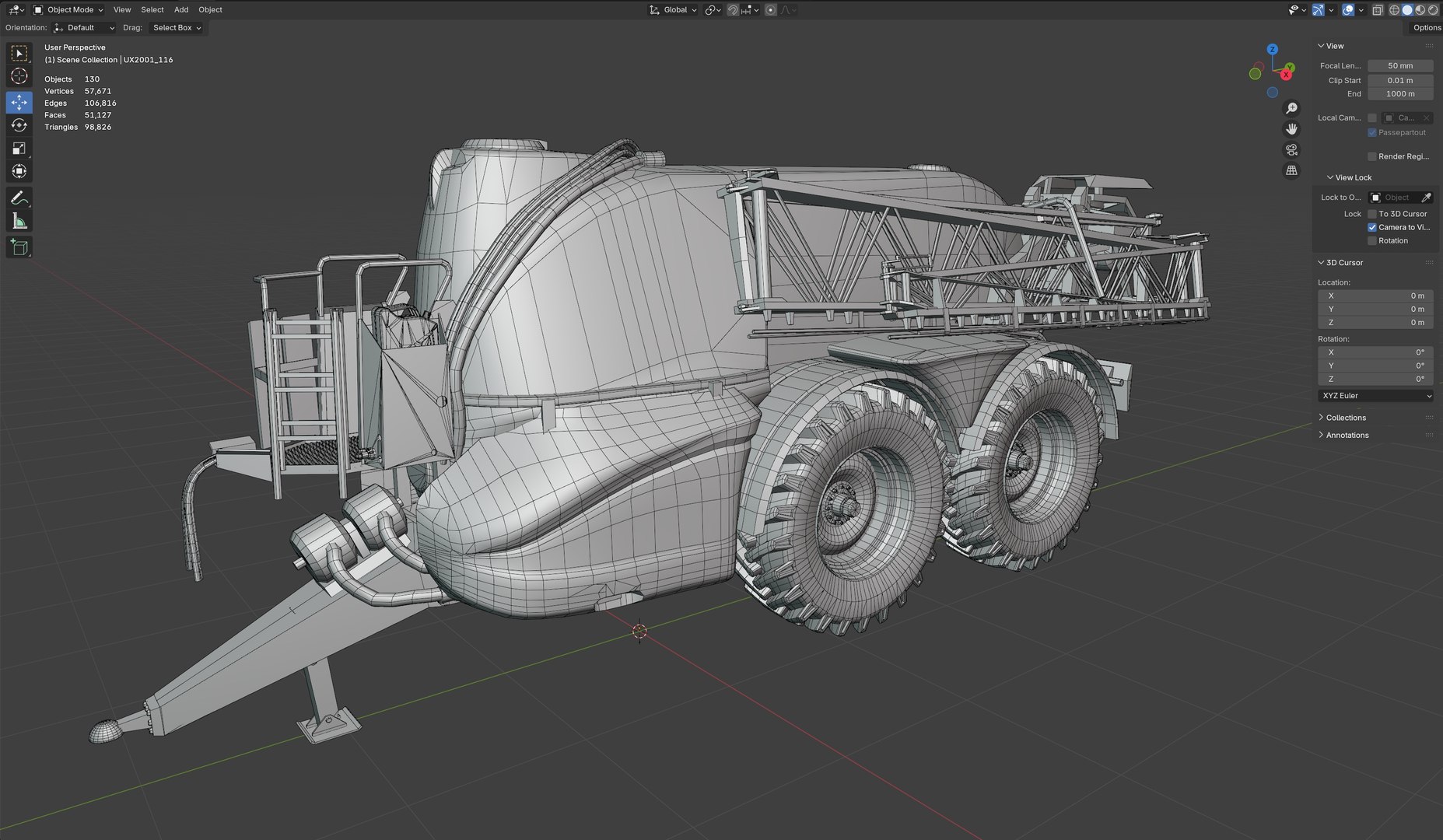Select the Move tool in the toolbar

pyautogui.click(x=19, y=102)
